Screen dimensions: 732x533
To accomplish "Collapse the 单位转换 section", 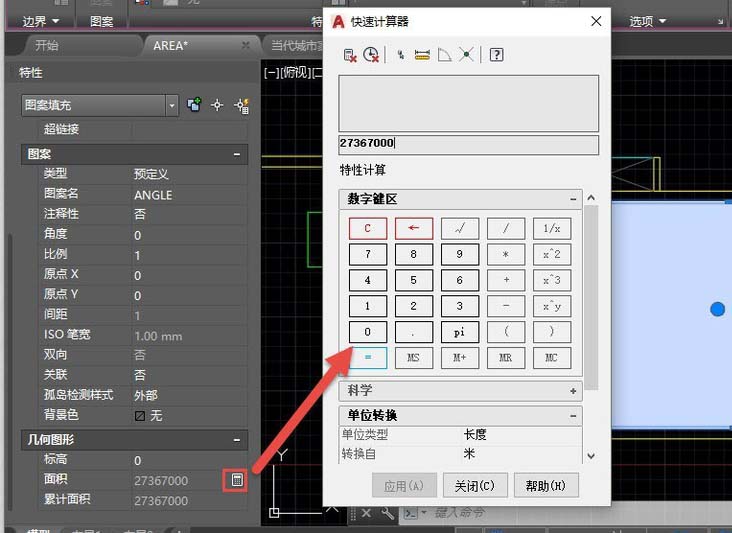I will pos(573,415).
